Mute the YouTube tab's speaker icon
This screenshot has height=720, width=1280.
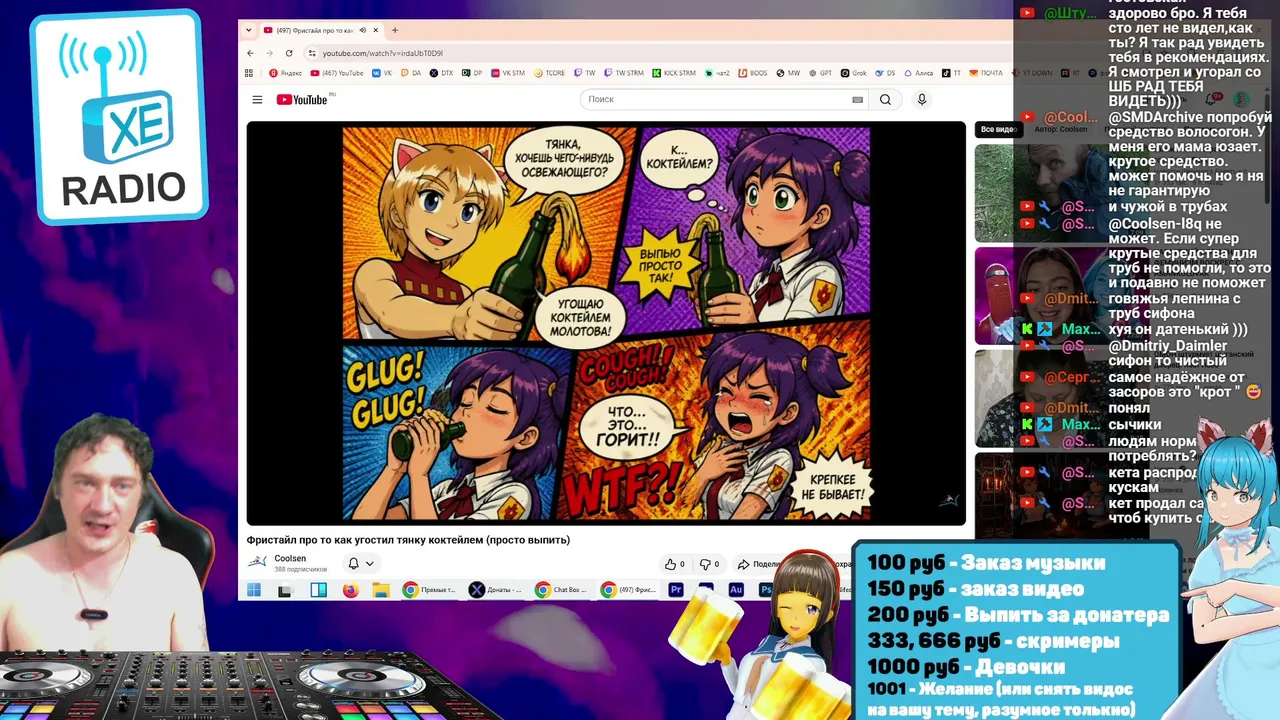(x=363, y=30)
